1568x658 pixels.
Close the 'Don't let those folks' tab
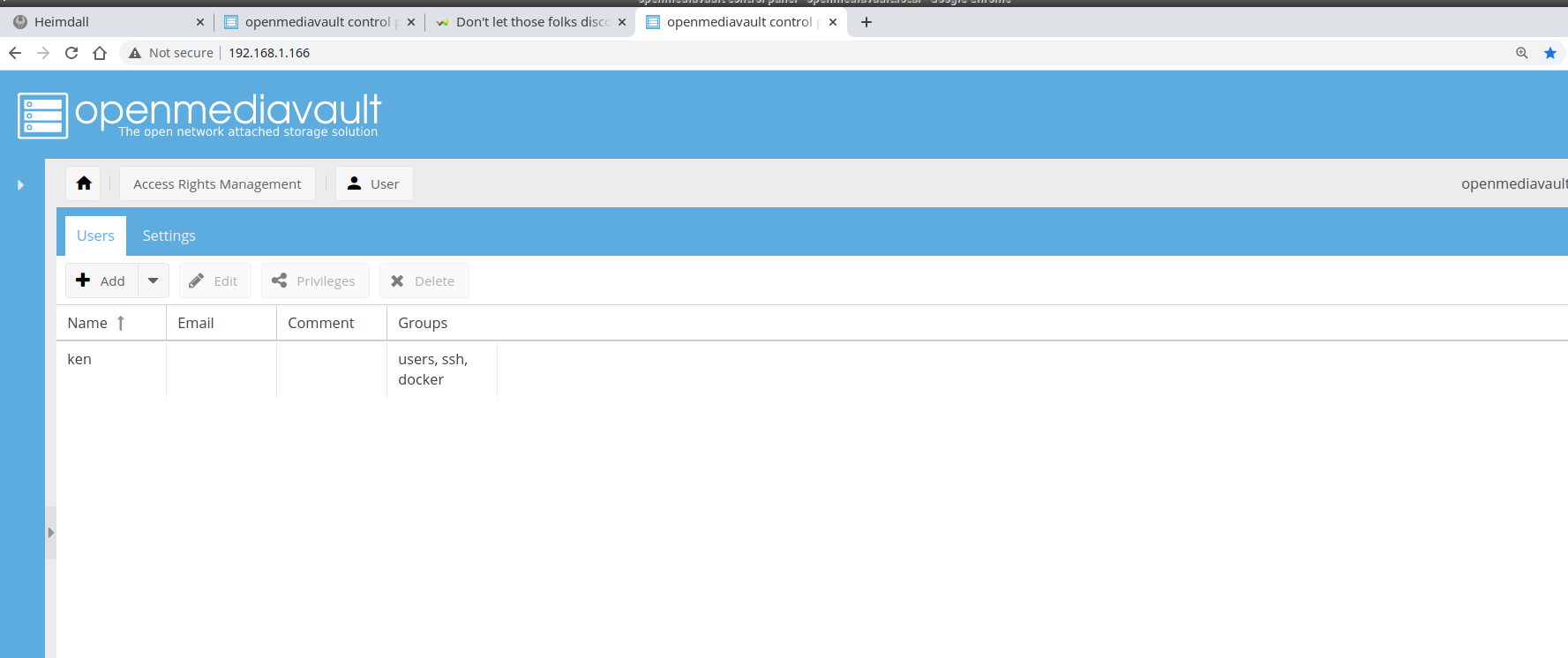622,22
